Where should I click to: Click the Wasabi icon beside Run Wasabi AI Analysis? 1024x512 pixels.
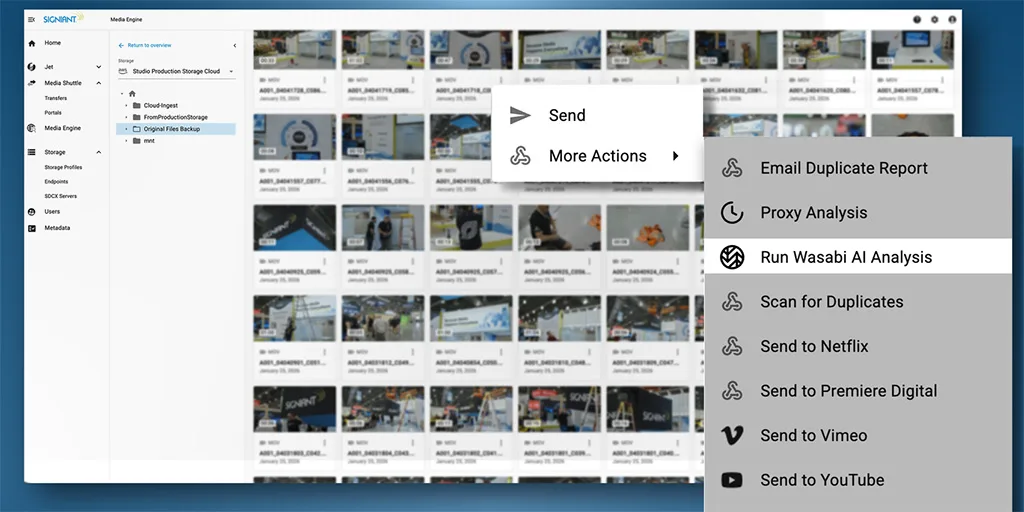pyautogui.click(x=732, y=257)
